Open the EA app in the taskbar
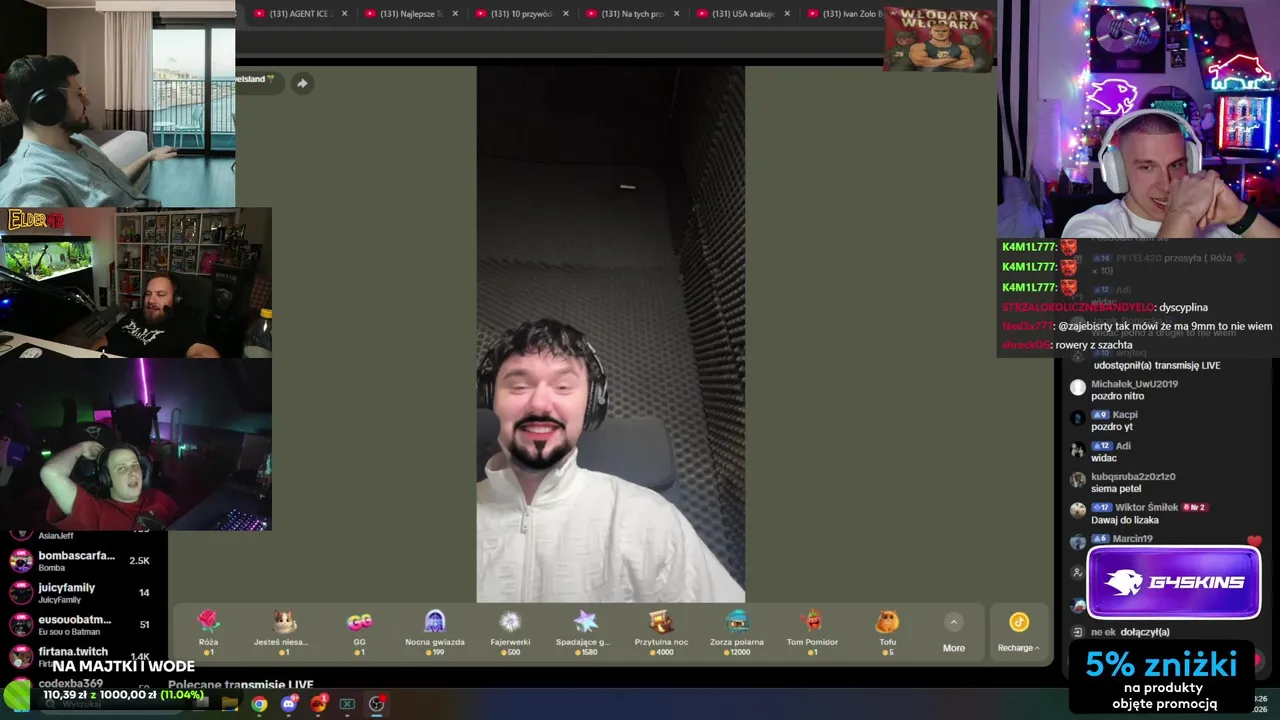The height and width of the screenshot is (720, 1280). (318, 704)
